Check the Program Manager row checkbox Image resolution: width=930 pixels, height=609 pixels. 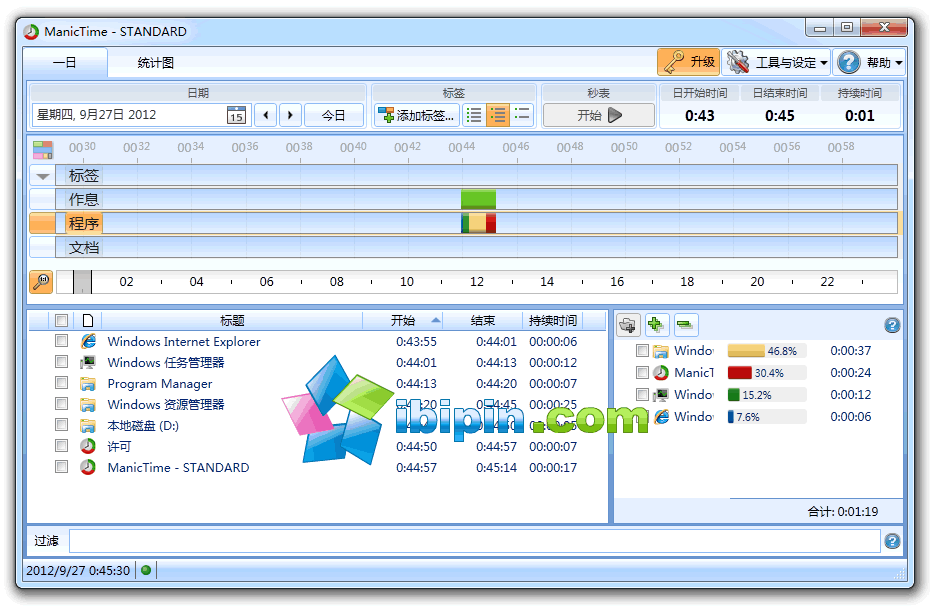point(61,382)
